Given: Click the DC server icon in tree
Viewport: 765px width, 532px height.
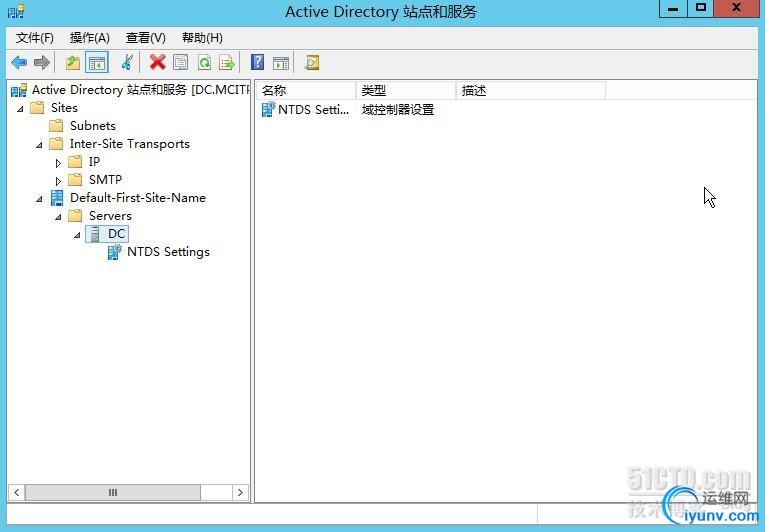Looking at the screenshot, I should tap(95, 234).
